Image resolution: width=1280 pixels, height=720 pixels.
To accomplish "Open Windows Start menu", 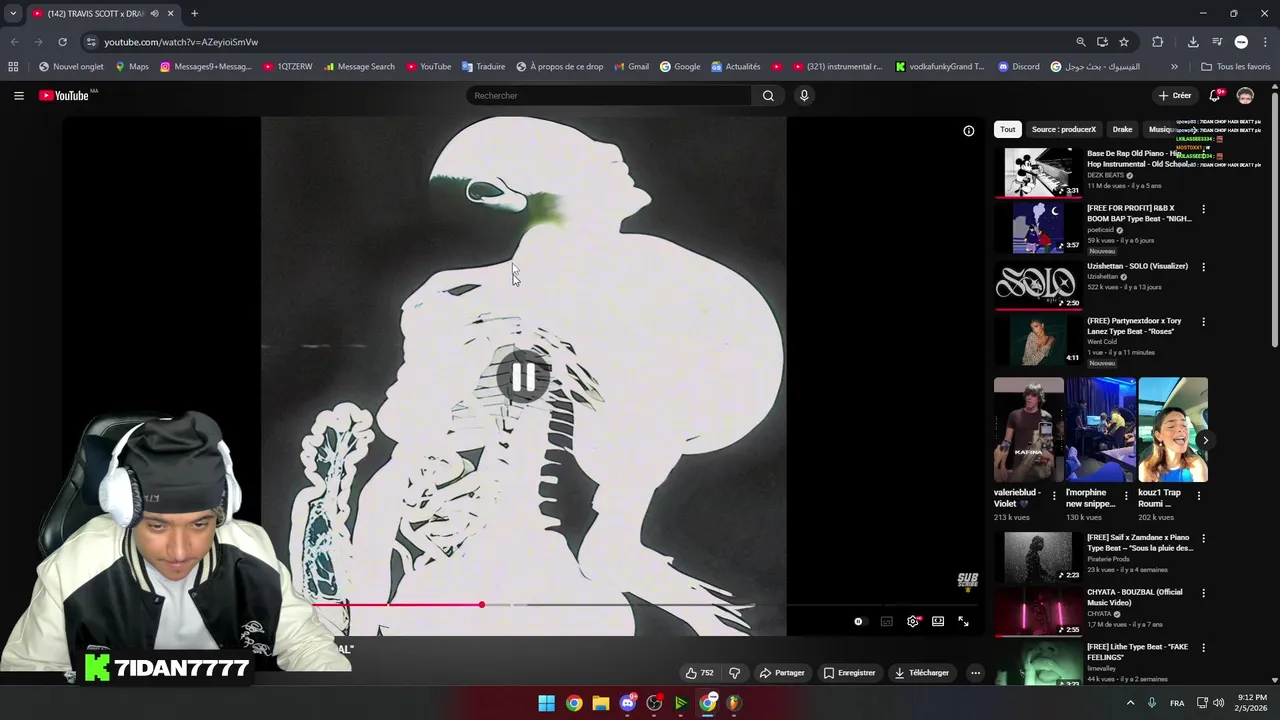I will click(x=546, y=703).
